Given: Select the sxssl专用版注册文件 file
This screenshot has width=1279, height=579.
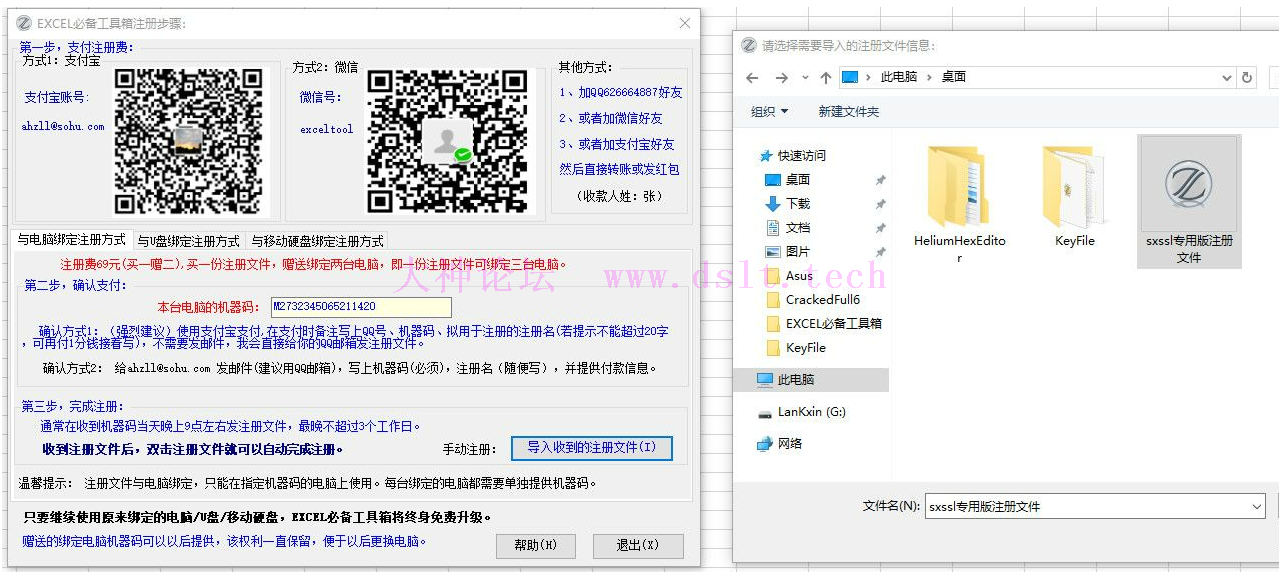Looking at the screenshot, I should 1189,201.
